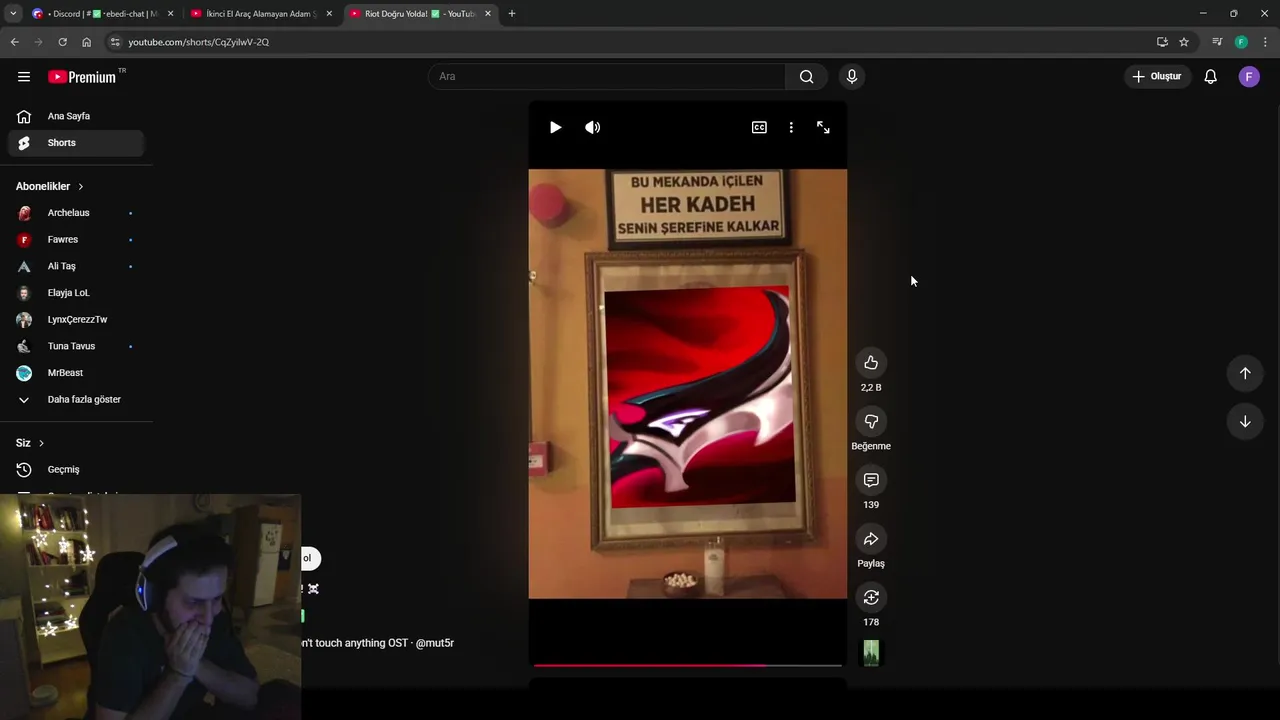Screen dimensions: 1280x720
Task: Close the Discord ebedi-chat tab
Action: (x=170, y=14)
